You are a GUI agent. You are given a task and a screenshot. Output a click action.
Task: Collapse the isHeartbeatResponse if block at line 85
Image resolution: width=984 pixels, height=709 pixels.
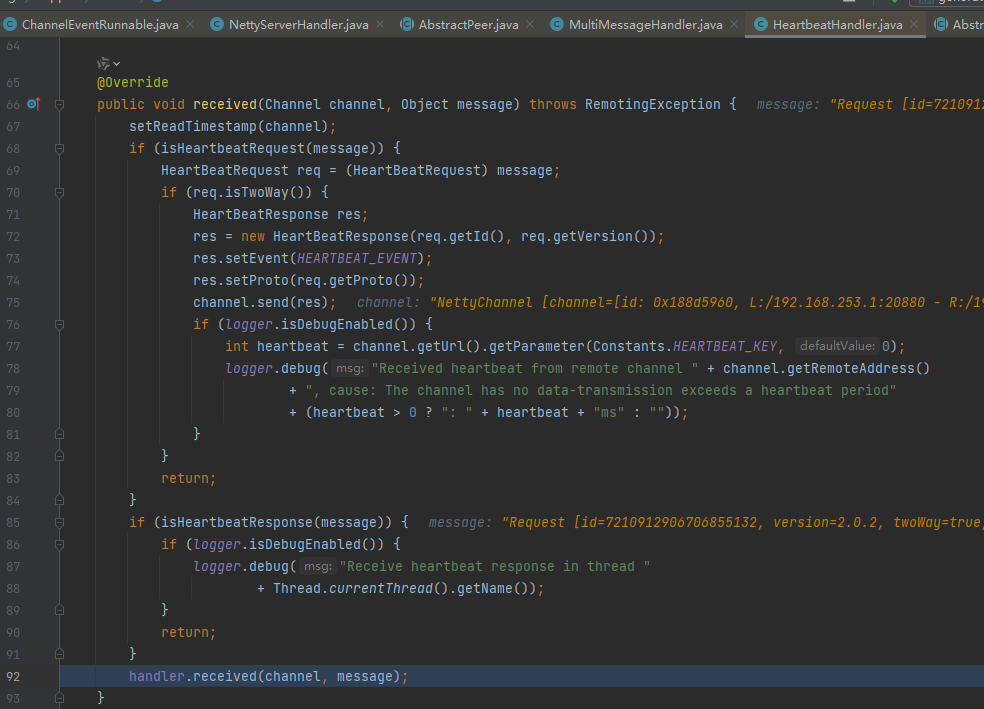click(59, 522)
